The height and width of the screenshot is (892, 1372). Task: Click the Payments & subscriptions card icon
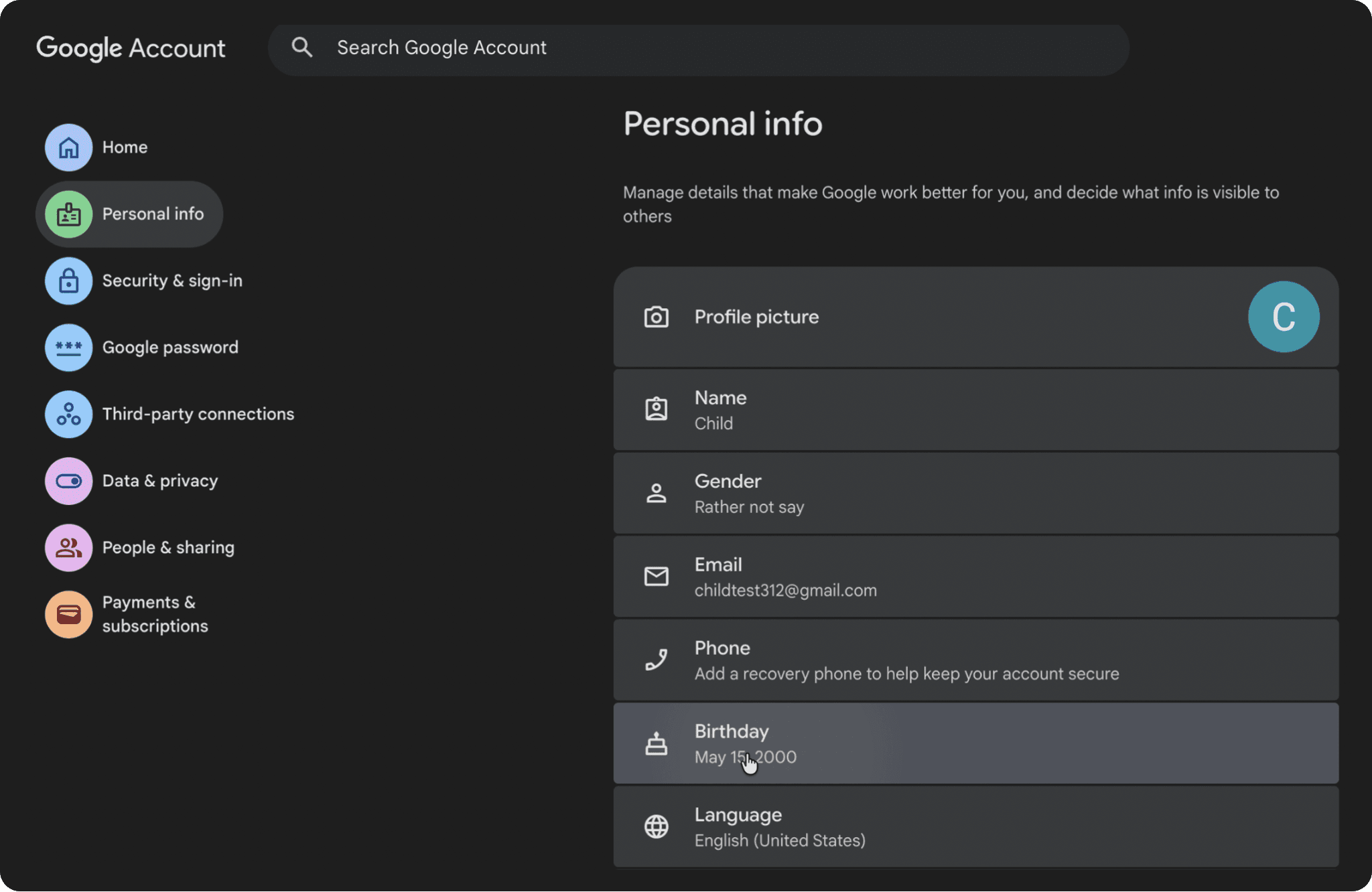tap(68, 614)
